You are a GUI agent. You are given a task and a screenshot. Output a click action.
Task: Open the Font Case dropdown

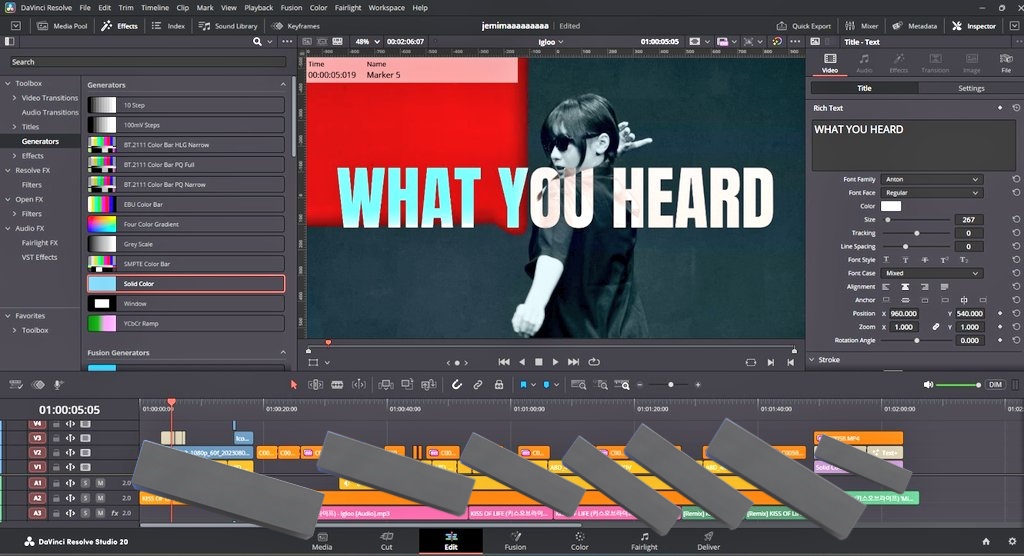coord(931,273)
